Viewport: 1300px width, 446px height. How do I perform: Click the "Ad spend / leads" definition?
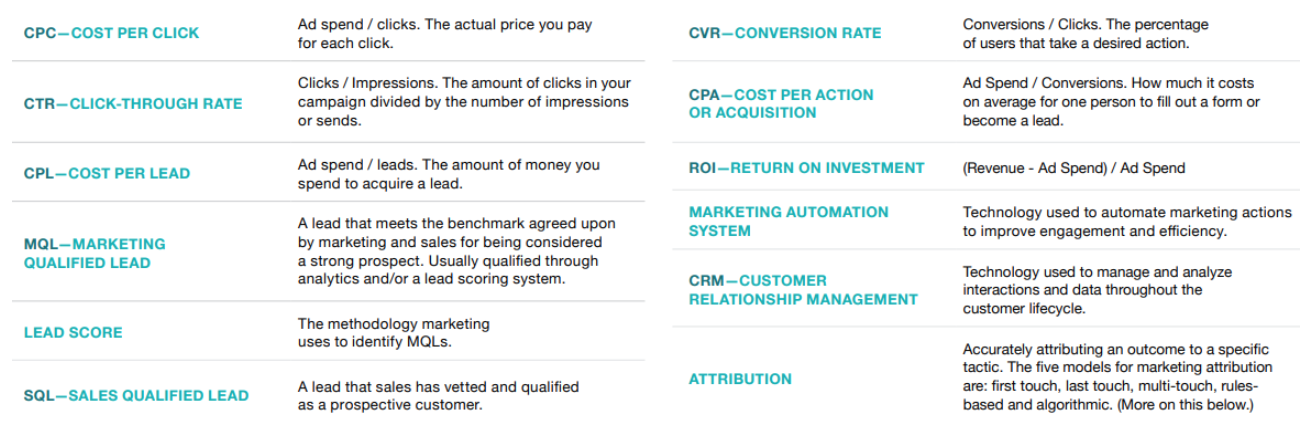tap(447, 173)
